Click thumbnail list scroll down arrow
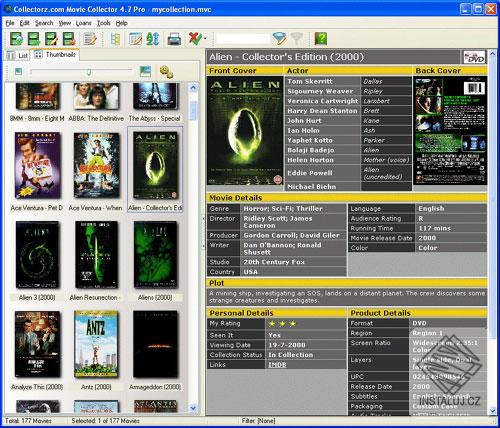The width and height of the screenshot is (500, 428). (x=193, y=408)
